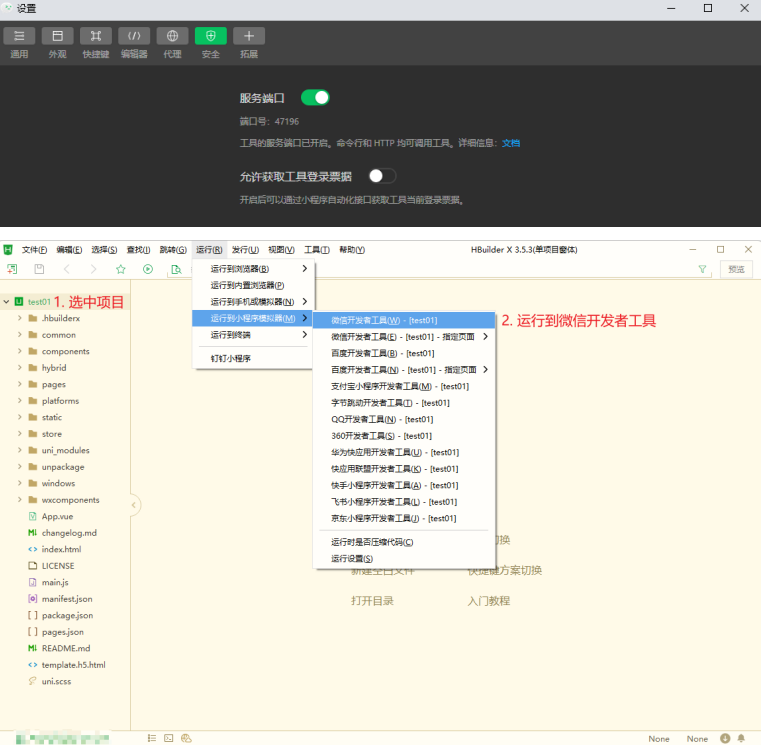Expand the hybrid folder
The image size is (761, 745).
[19, 368]
